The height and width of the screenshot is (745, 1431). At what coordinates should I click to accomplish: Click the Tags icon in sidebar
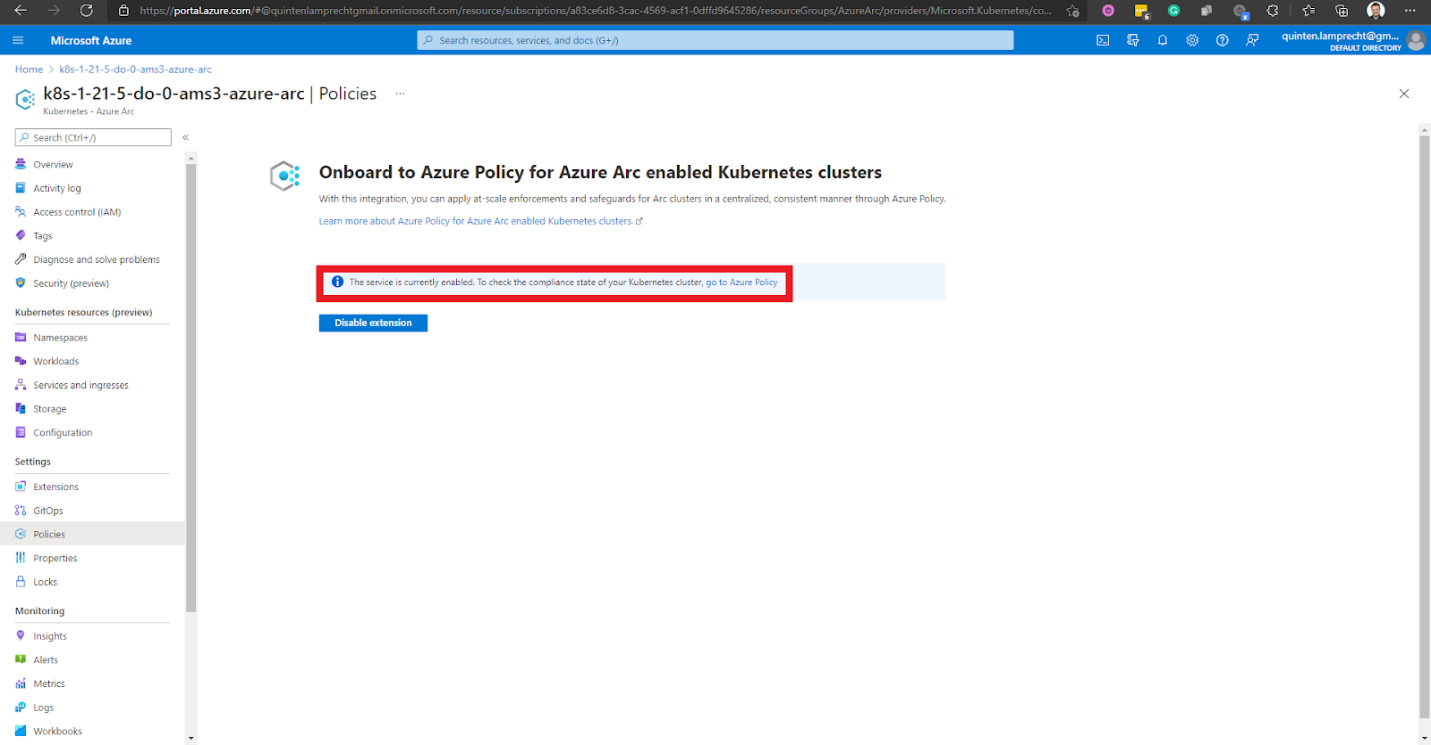[21, 236]
